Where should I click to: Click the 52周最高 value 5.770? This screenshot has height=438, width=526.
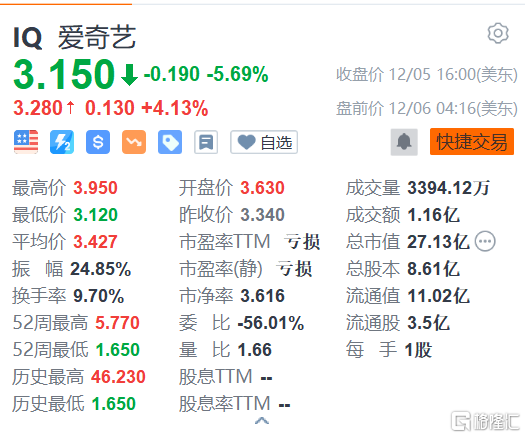(x=117, y=323)
